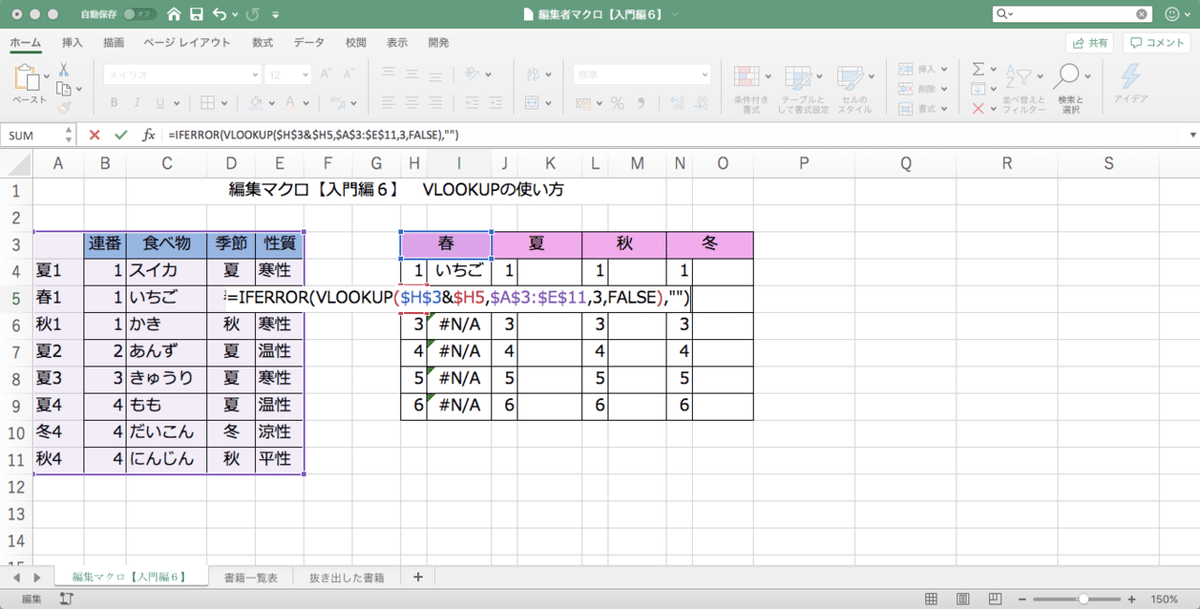Click the Home icon in the title bar

[x=175, y=15]
